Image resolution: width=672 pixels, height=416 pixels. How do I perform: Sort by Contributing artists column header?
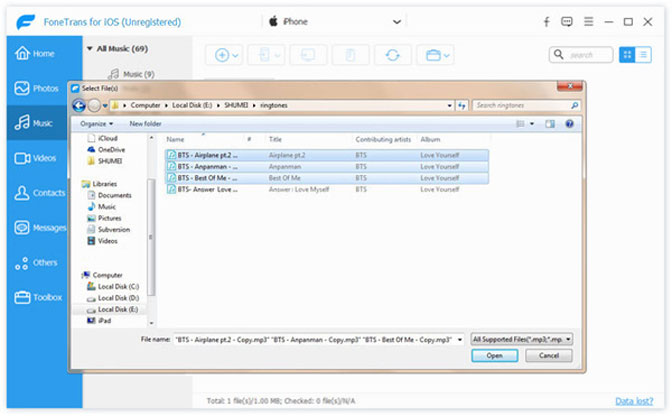pos(383,139)
